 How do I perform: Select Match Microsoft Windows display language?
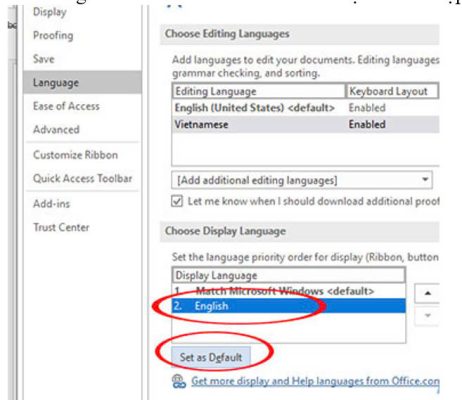(x=289, y=291)
